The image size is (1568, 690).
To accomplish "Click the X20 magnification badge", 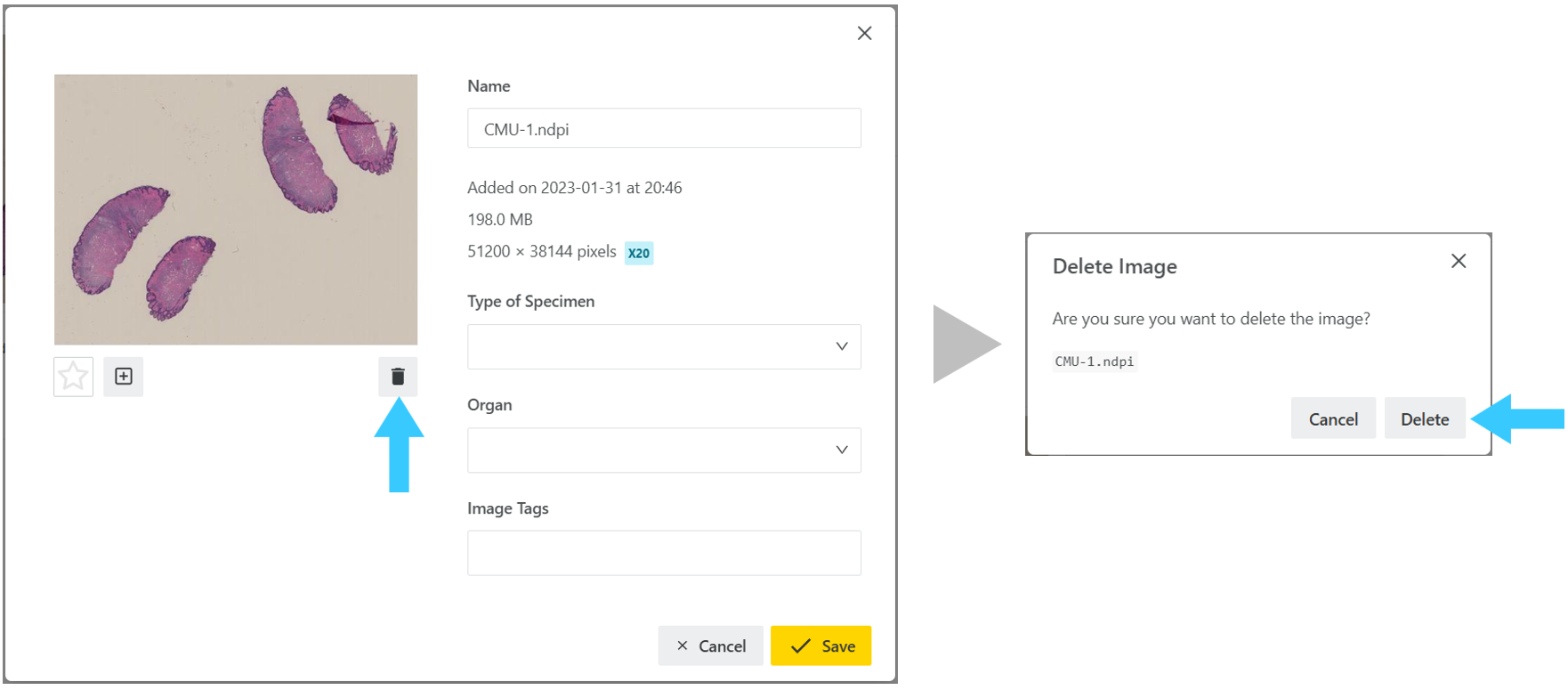I will click(639, 253).
